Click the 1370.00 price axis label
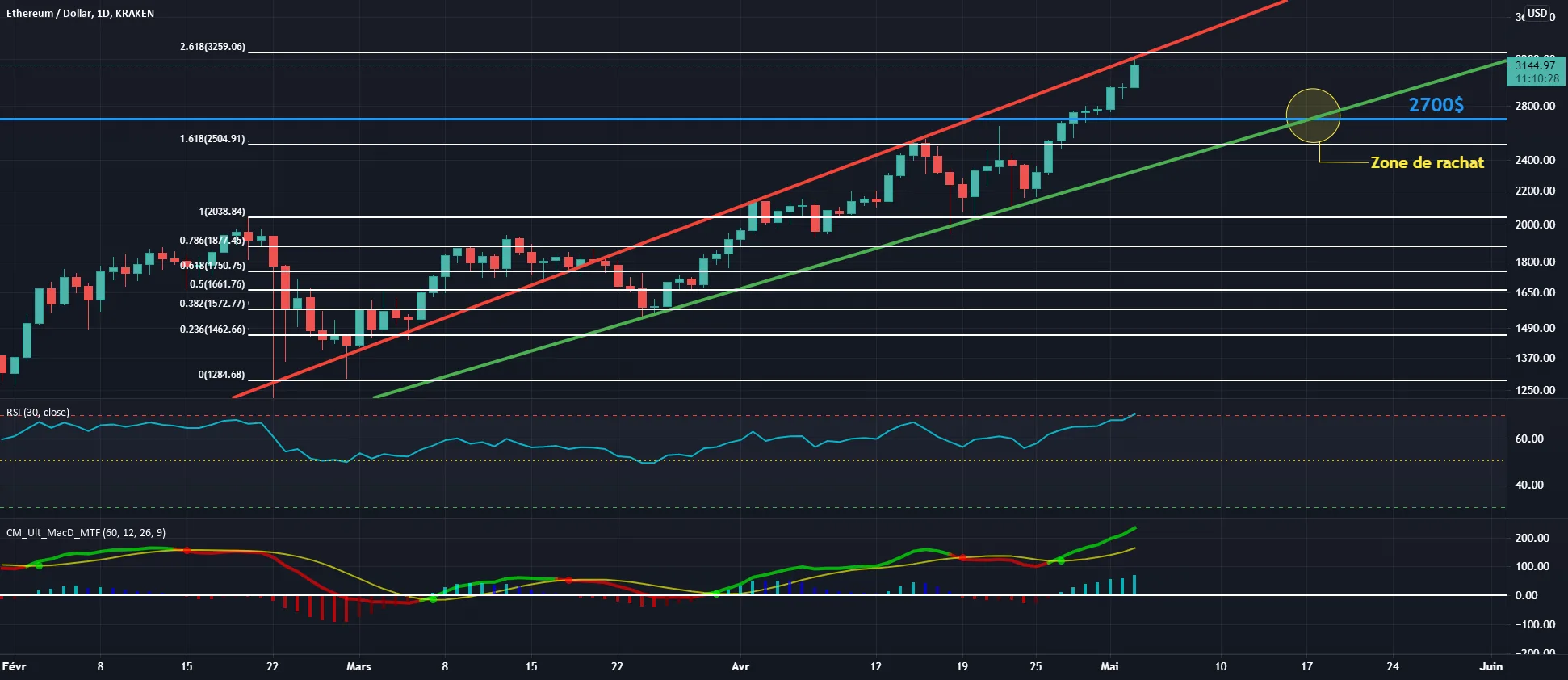Screen dimensions: 1568x680 click(x=1535, y=358)
